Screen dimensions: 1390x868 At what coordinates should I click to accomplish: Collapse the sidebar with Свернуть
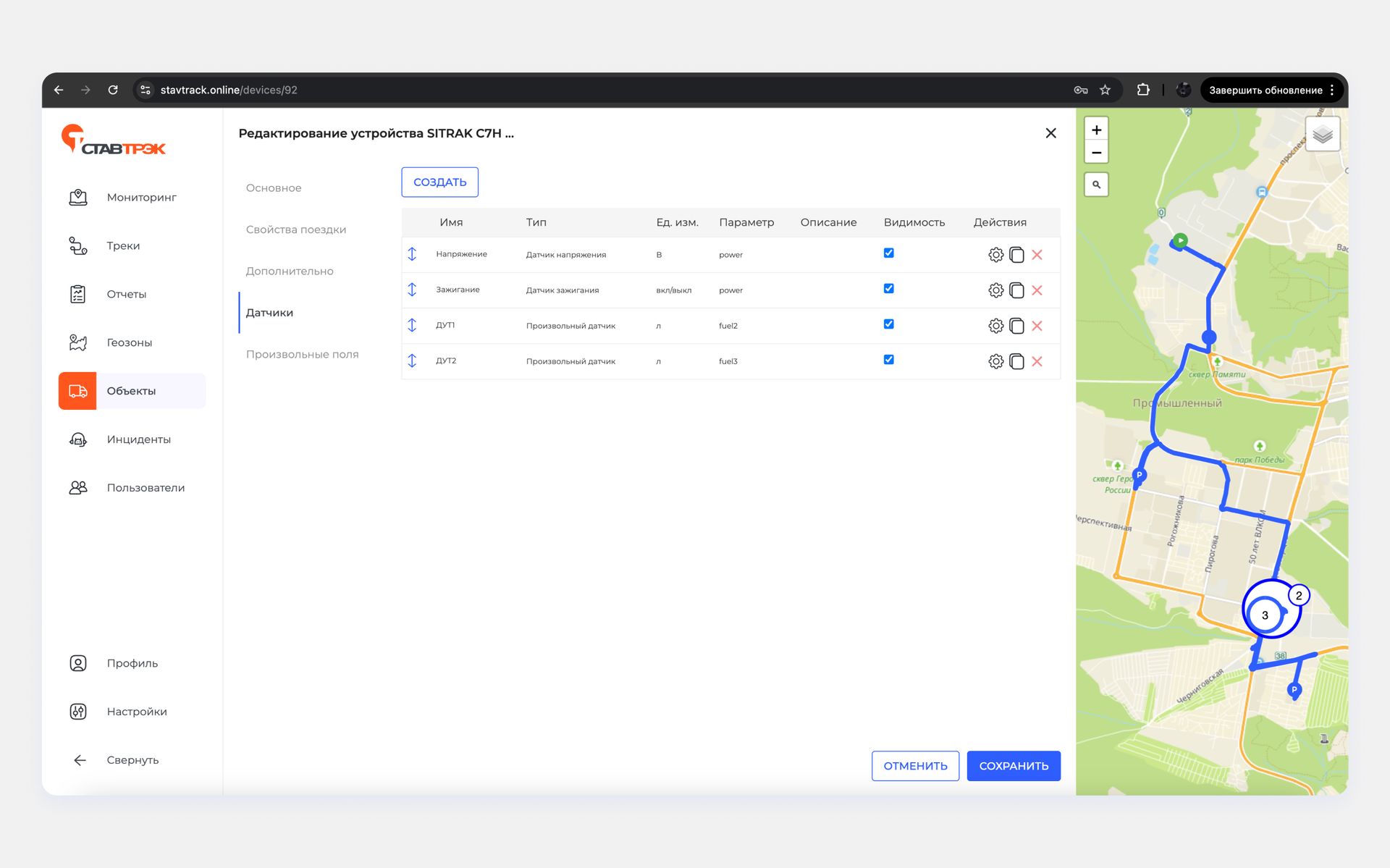coord(132,760)
